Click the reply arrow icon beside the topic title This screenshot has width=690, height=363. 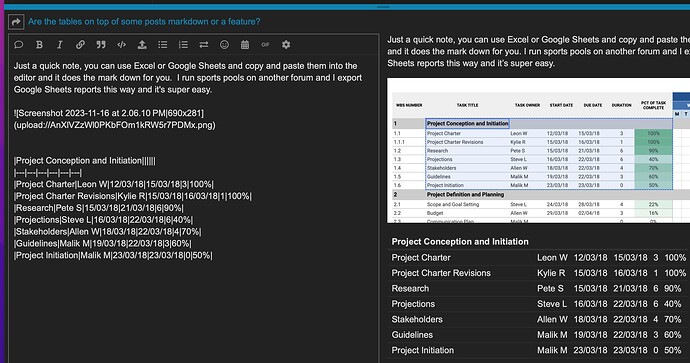tap(16, 22)
